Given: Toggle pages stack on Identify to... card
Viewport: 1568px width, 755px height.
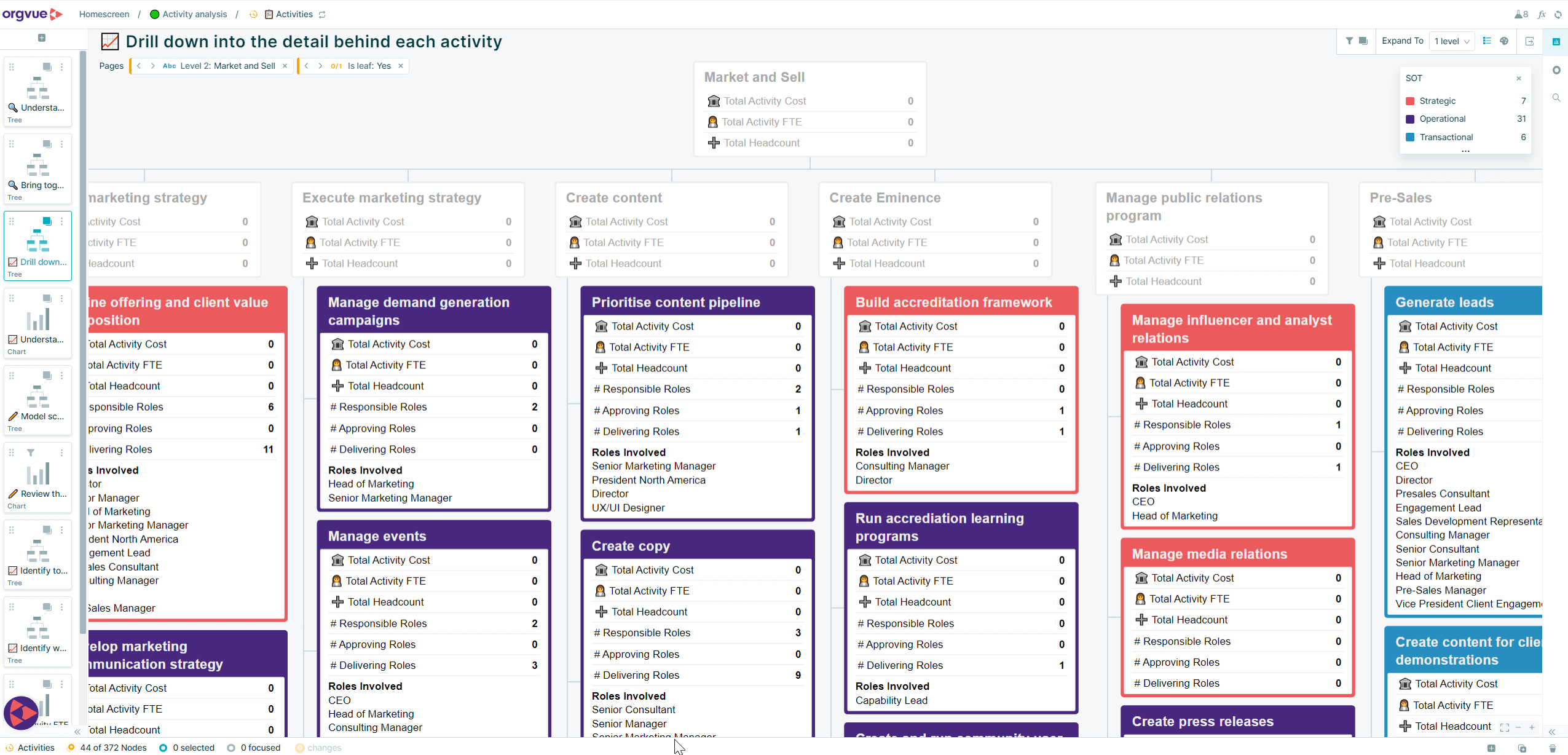Looking at the screenshot, I should click(47, 530).
